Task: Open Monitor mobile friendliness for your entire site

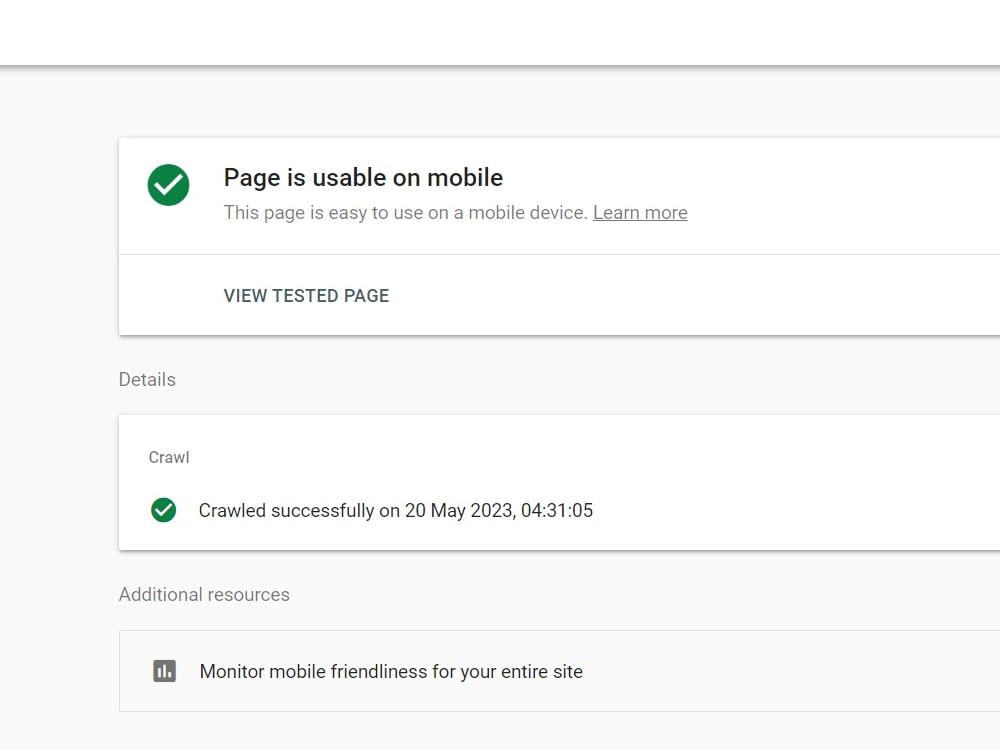Action: pos(390,671)
